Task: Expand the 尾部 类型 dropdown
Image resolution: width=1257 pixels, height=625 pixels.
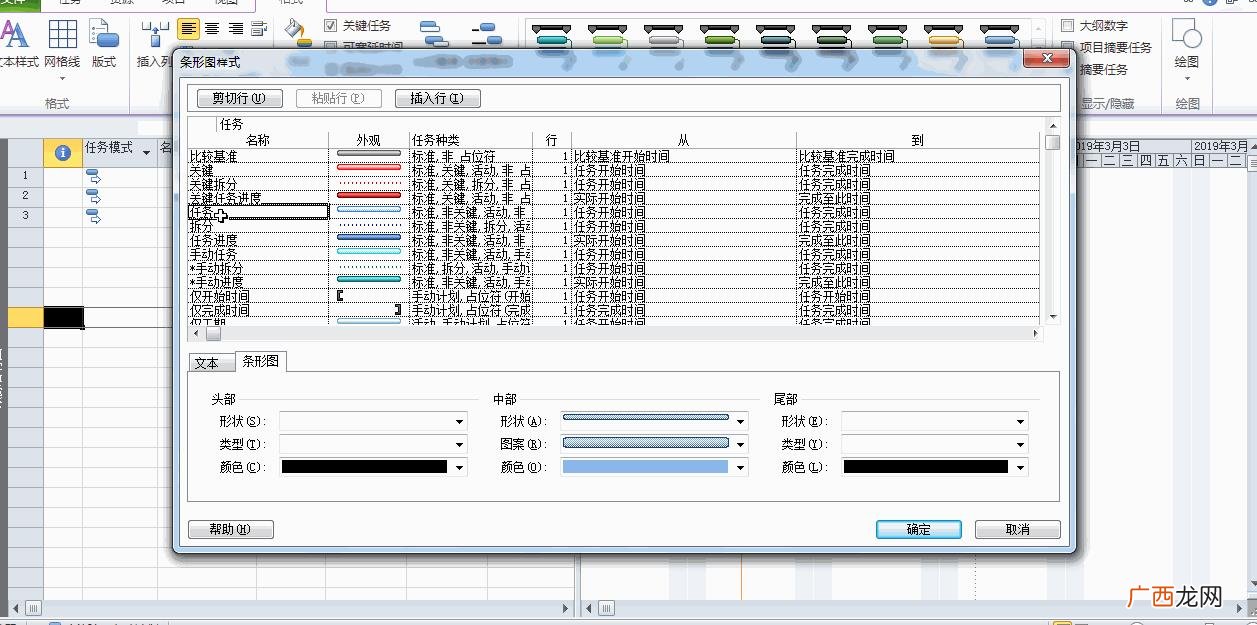Action: click(1020, 445)
